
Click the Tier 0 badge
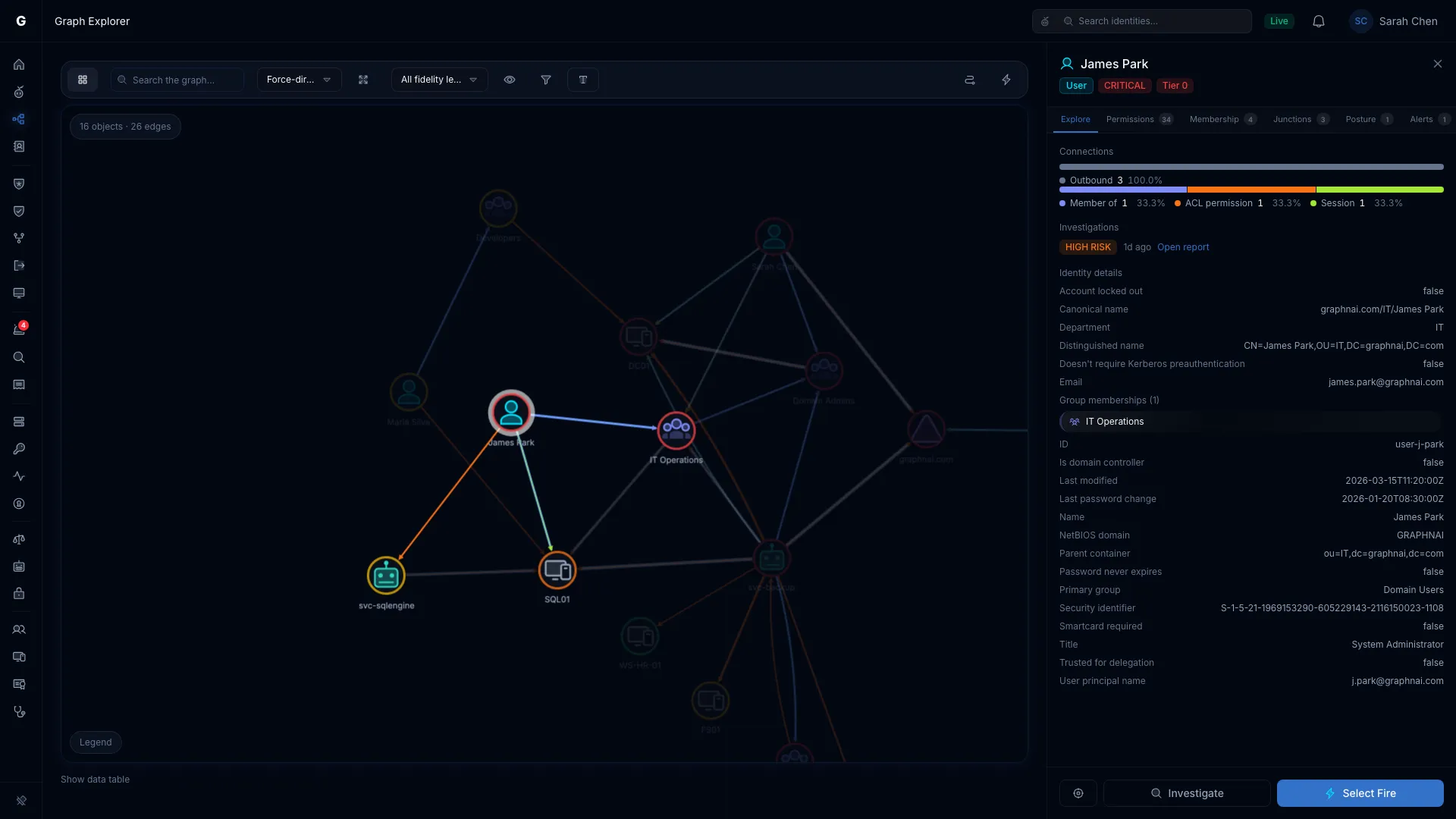[1175, 86]
